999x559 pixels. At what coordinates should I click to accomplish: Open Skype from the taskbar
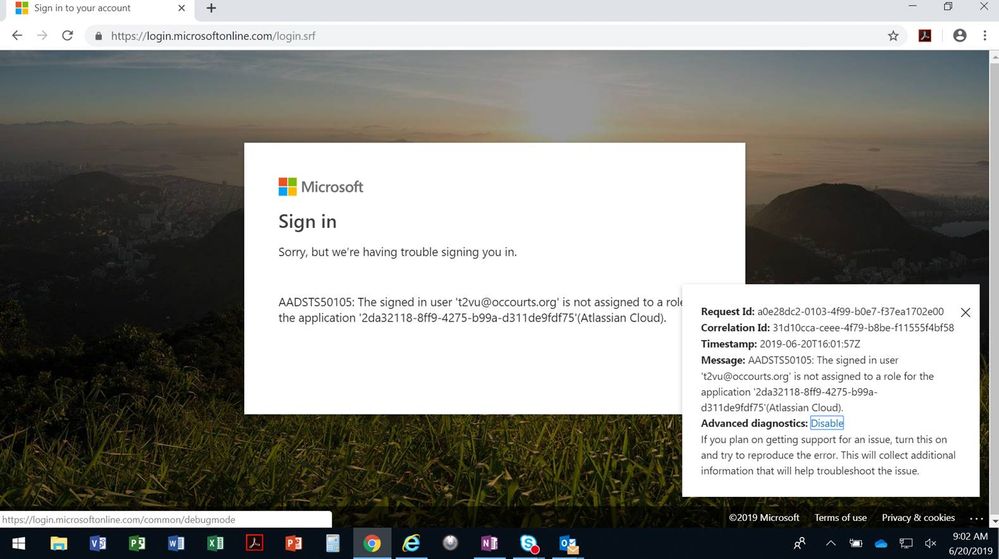[529, 543]
